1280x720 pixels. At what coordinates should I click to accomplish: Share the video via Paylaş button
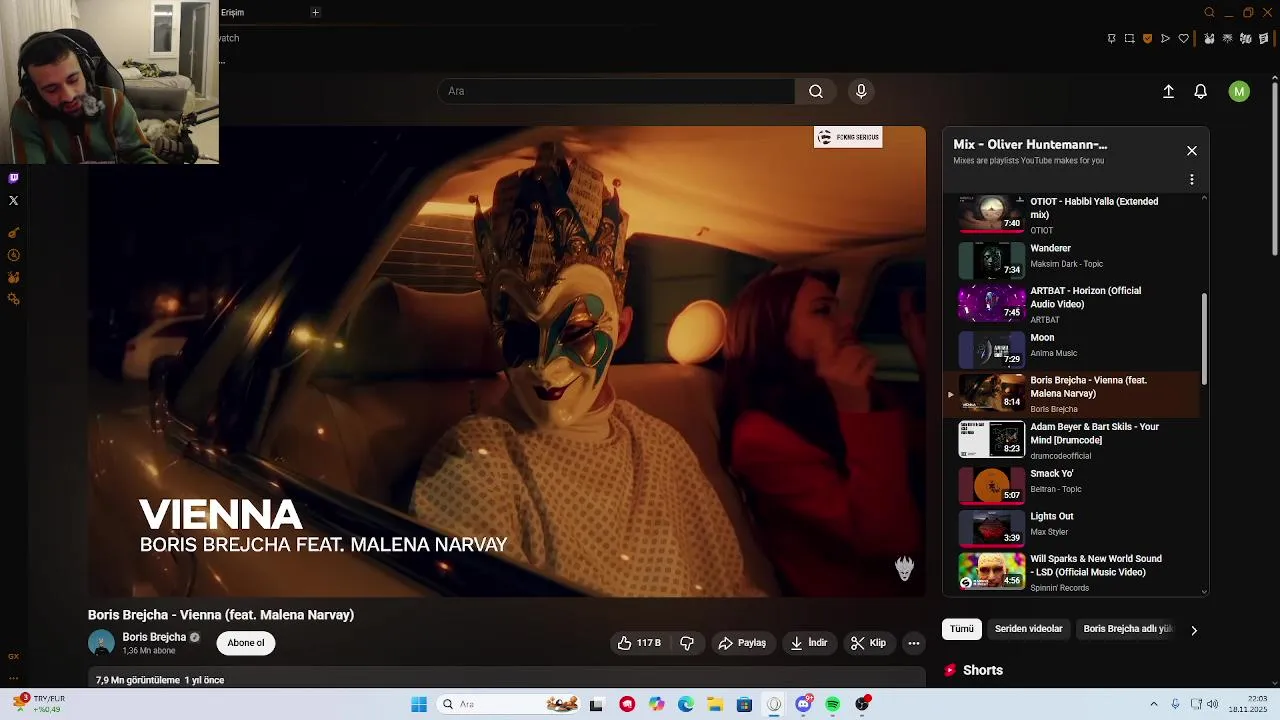point(742,643)
